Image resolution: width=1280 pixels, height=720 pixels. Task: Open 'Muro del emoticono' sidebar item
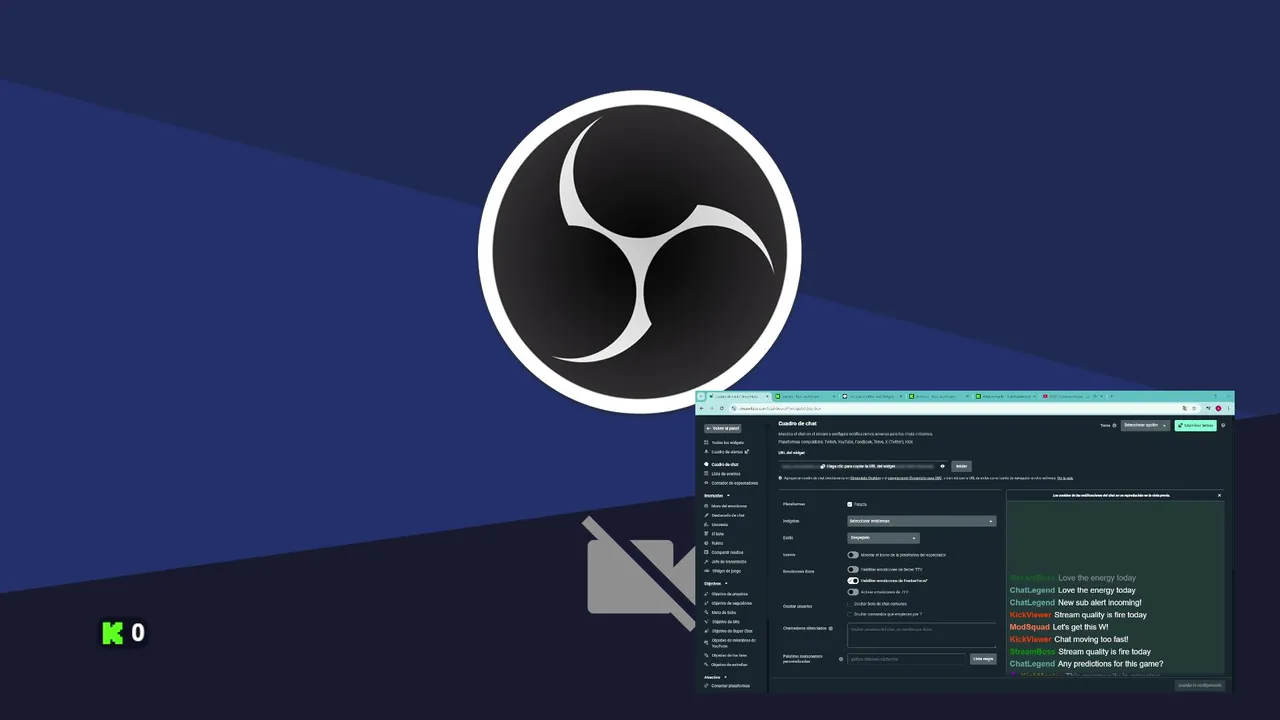click(x=725, y=506)
